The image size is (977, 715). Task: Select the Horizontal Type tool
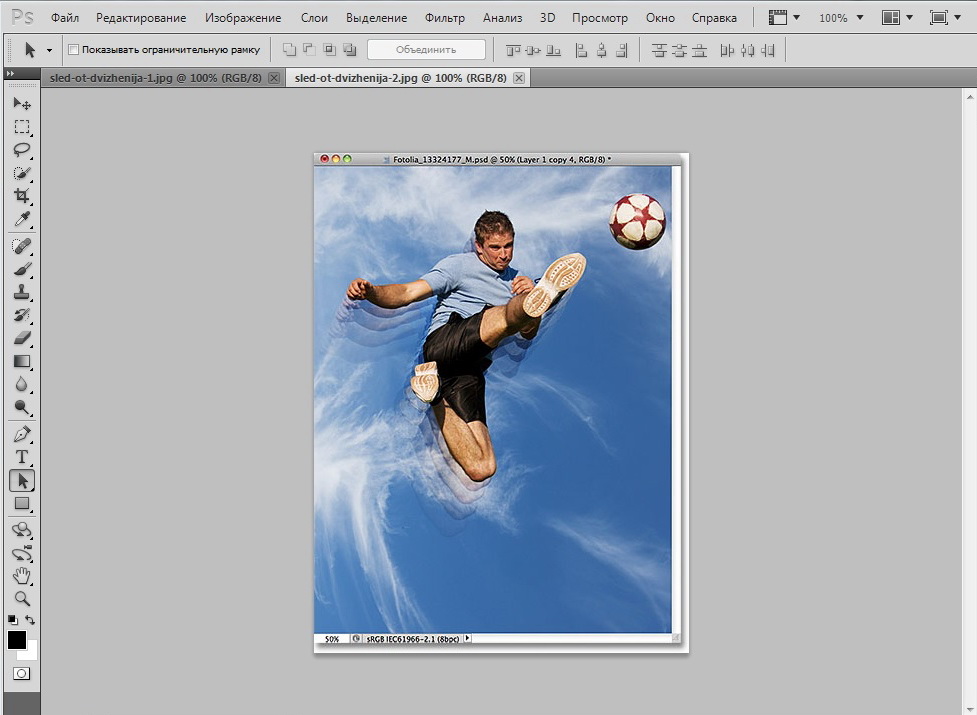pos(22,457)
